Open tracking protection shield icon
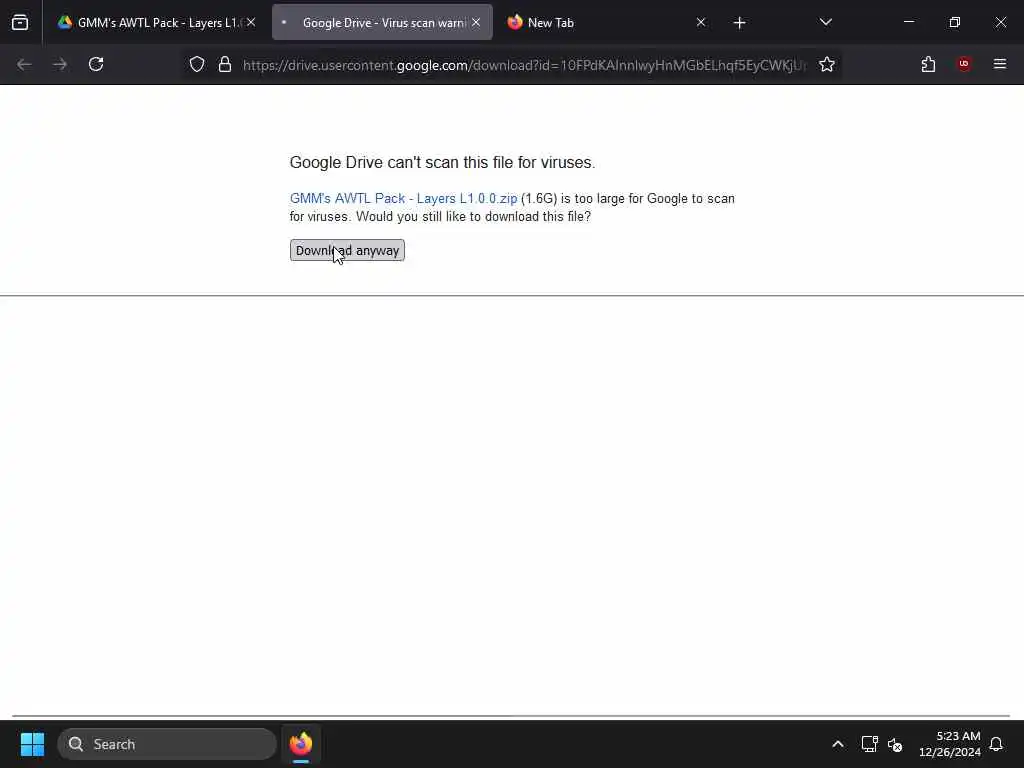The height and width of the screenshot is (768, 1024). [197, 64]
